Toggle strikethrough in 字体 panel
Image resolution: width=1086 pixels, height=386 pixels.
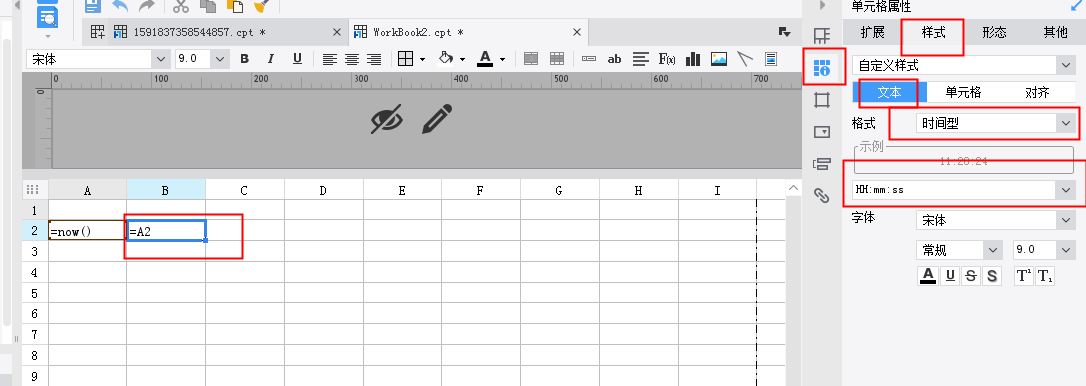pyautogui.click(x=971, y=276)
